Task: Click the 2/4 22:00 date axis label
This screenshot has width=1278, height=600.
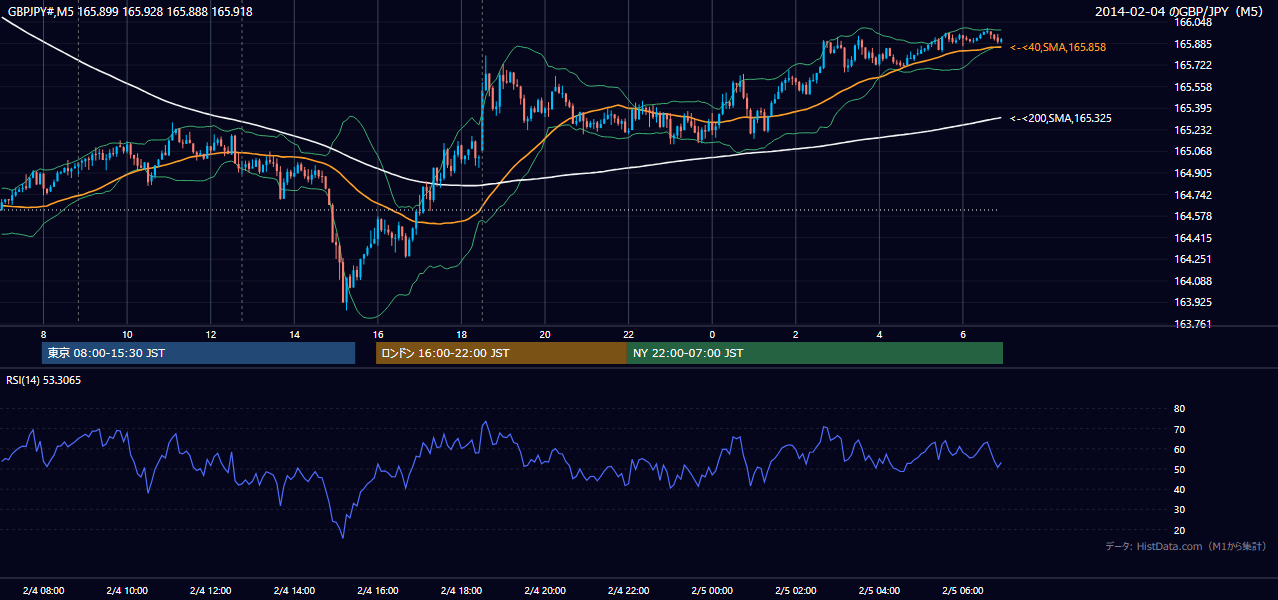Action: pyautogui.click(x=628, y=590)
